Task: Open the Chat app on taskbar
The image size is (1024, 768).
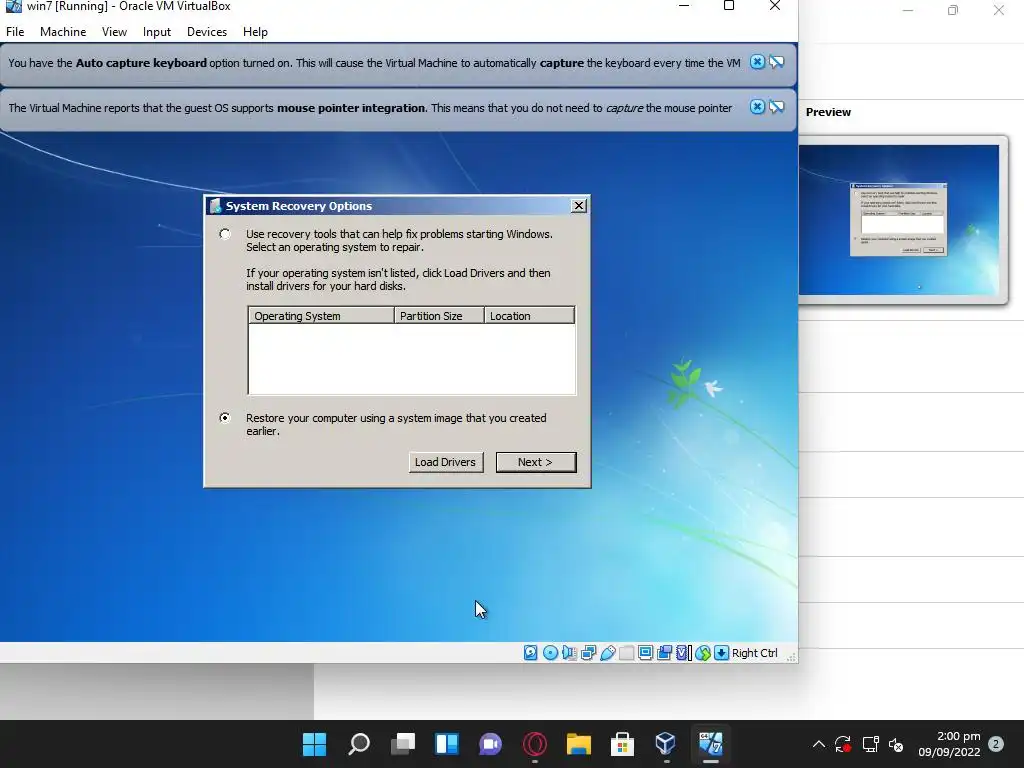Action: point(490,744)
